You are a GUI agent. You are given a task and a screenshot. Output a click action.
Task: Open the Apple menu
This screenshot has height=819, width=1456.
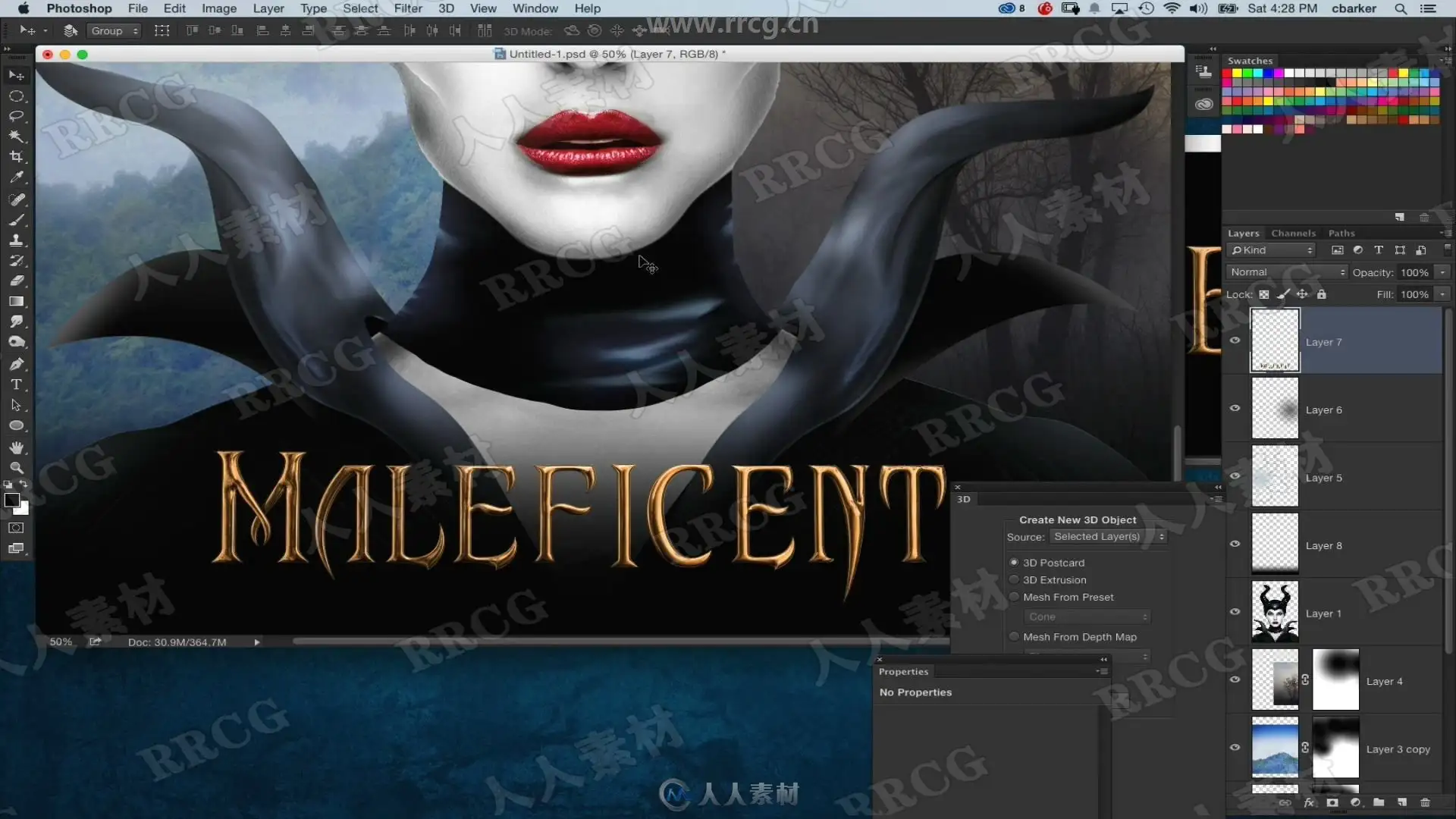click(24, 8)
